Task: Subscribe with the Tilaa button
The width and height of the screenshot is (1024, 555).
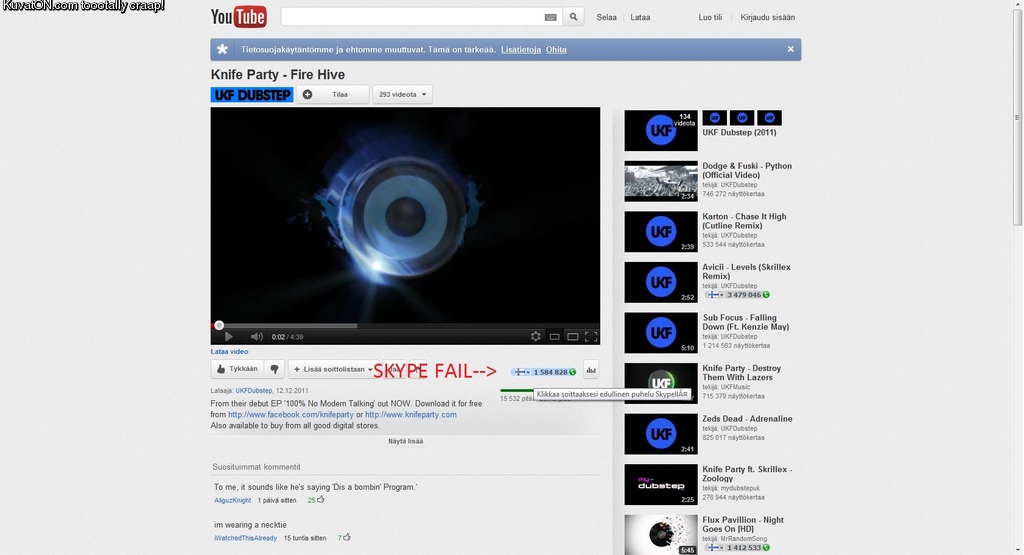Action: pyautogui.click(x=332, y=94)
